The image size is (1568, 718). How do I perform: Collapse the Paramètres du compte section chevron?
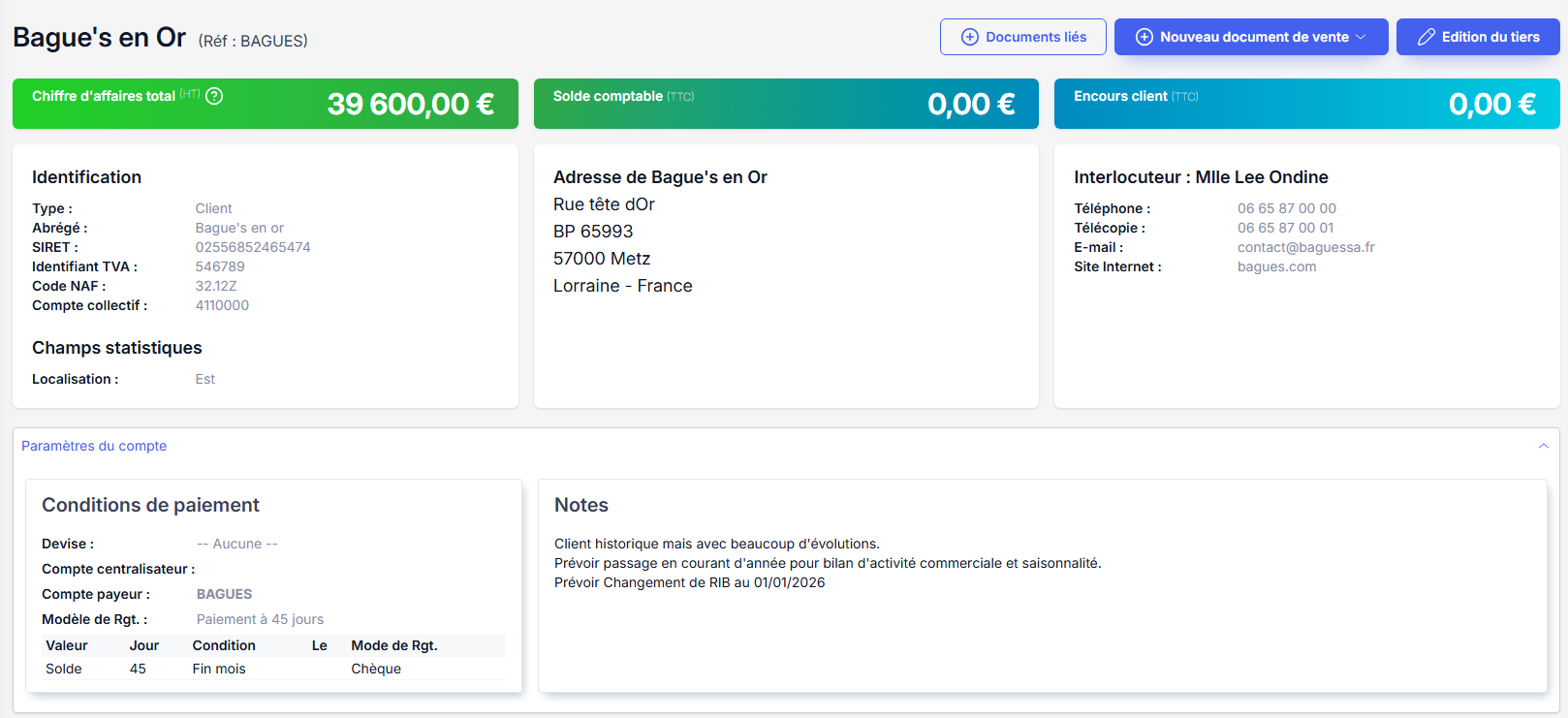click(1544, 446)
